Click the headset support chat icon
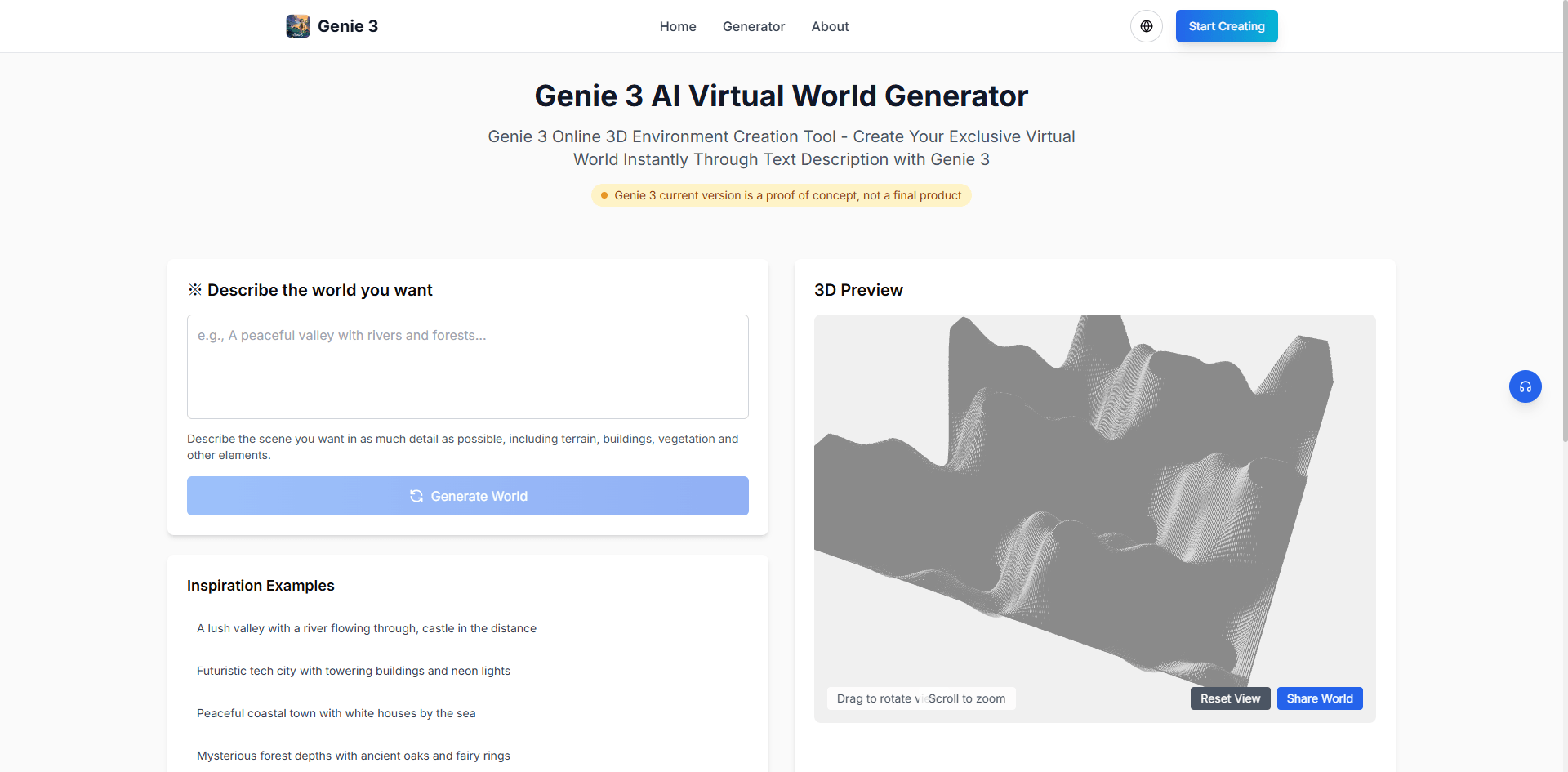 (x=1525, y=386)
